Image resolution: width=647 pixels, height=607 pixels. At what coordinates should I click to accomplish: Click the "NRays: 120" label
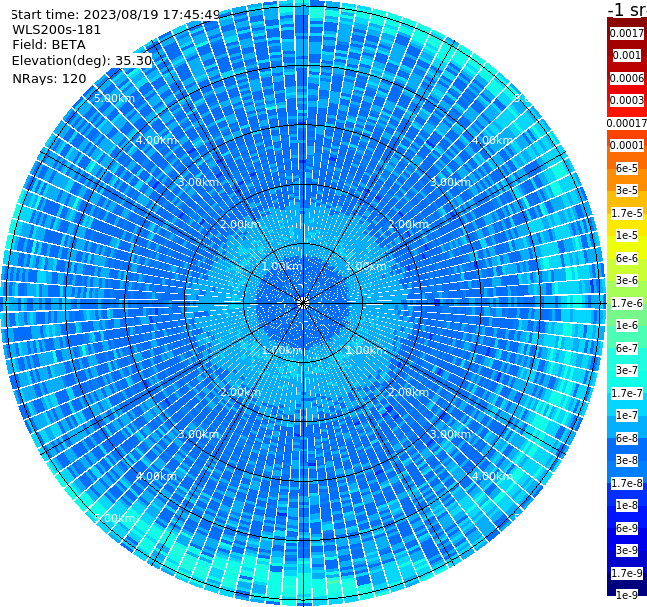[x=49, y=78]
